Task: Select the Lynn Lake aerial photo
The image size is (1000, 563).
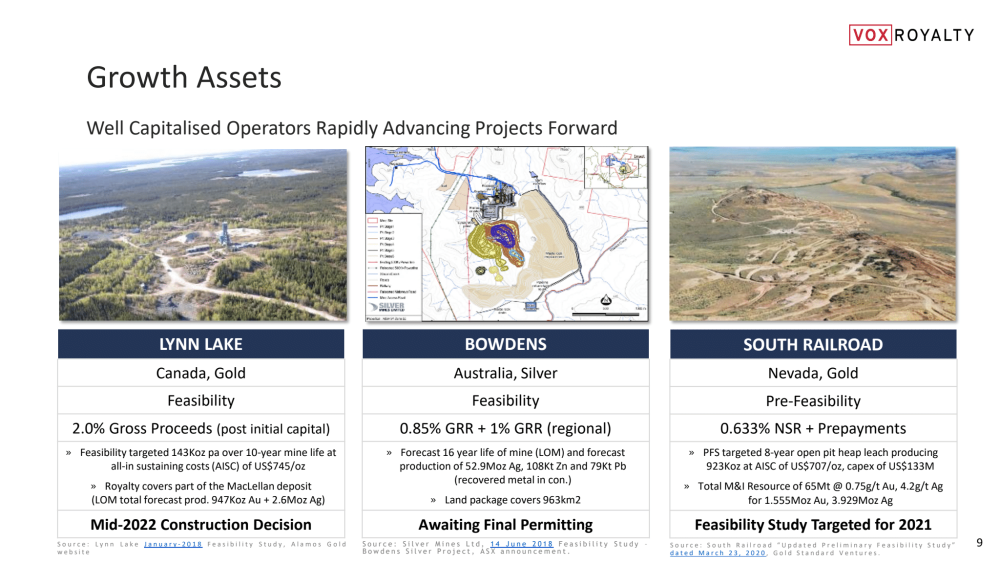Action: point(203,235)
